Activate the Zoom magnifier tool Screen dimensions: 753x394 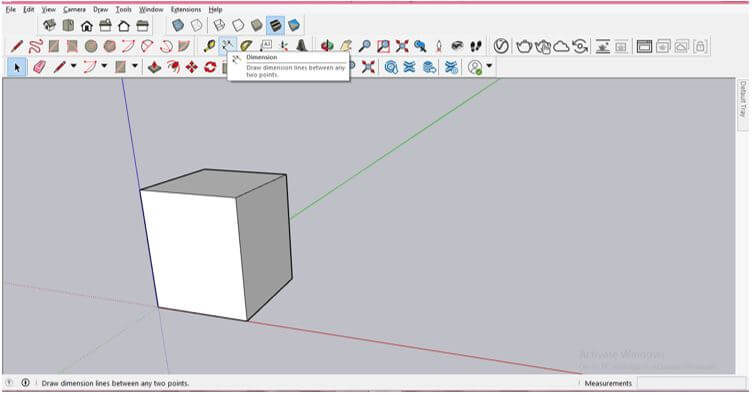pos(364,46)
